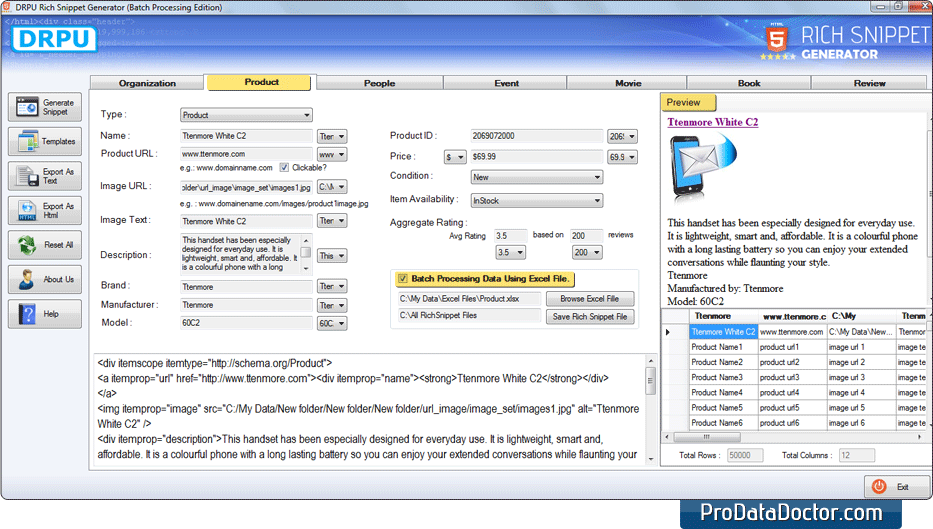Screen dimensions: 933x529
Task: Open the Avg Rating 3.5 mapping dropdown
Action: pos(511,253)
